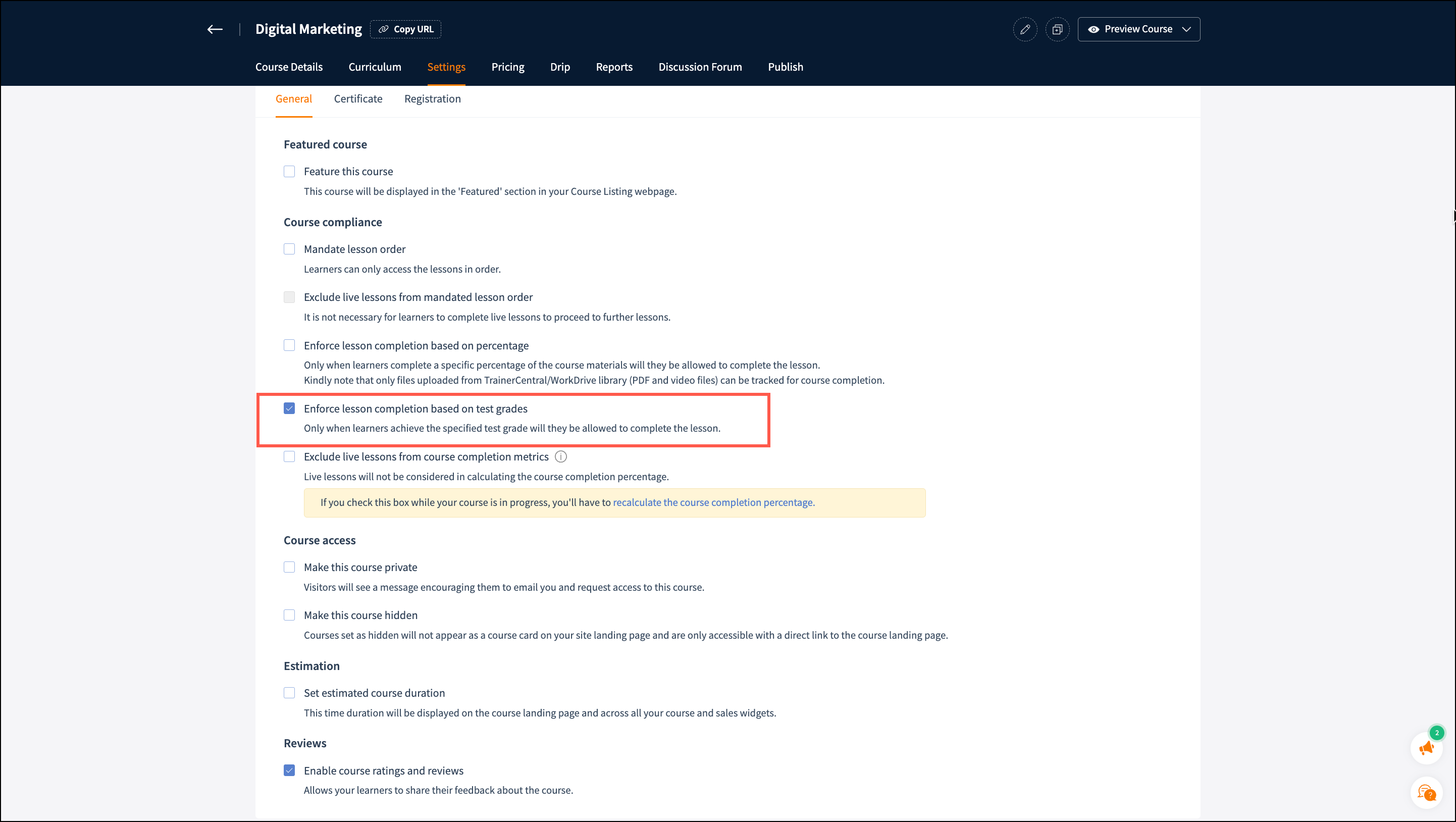This screenshot has width=1456, height=822.
Task: Click Copy URL button
Action: pyautogui.click(x=406, y=29)
